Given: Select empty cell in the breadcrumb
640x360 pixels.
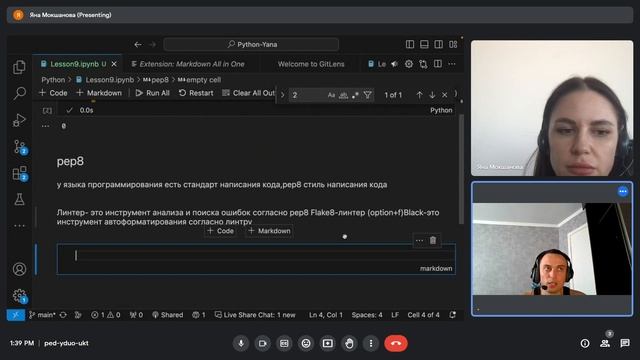Looking at the screenshot, I should tap(200, 80).
